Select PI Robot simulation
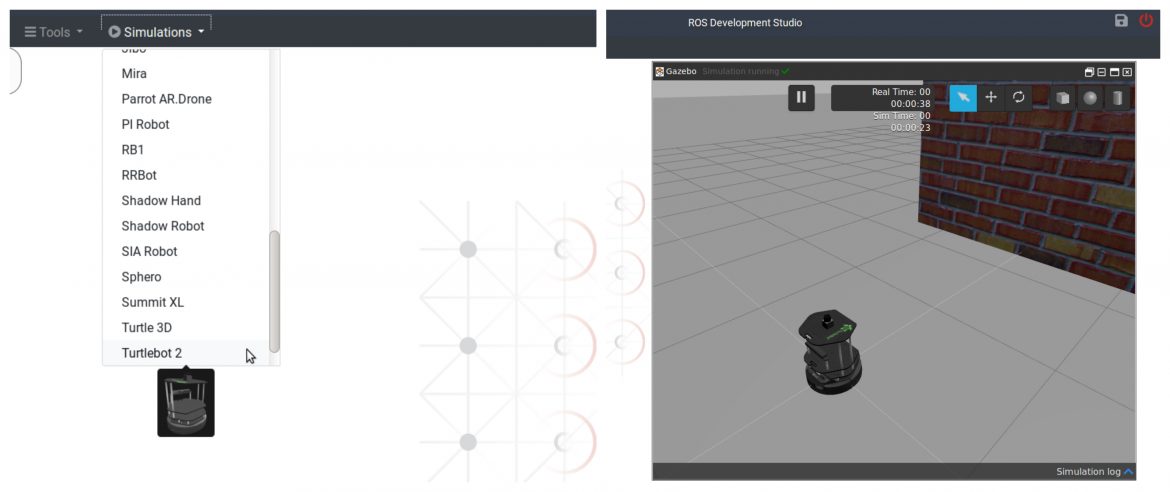The height and width of the screenshot is (492, 1170). point(186,125)
